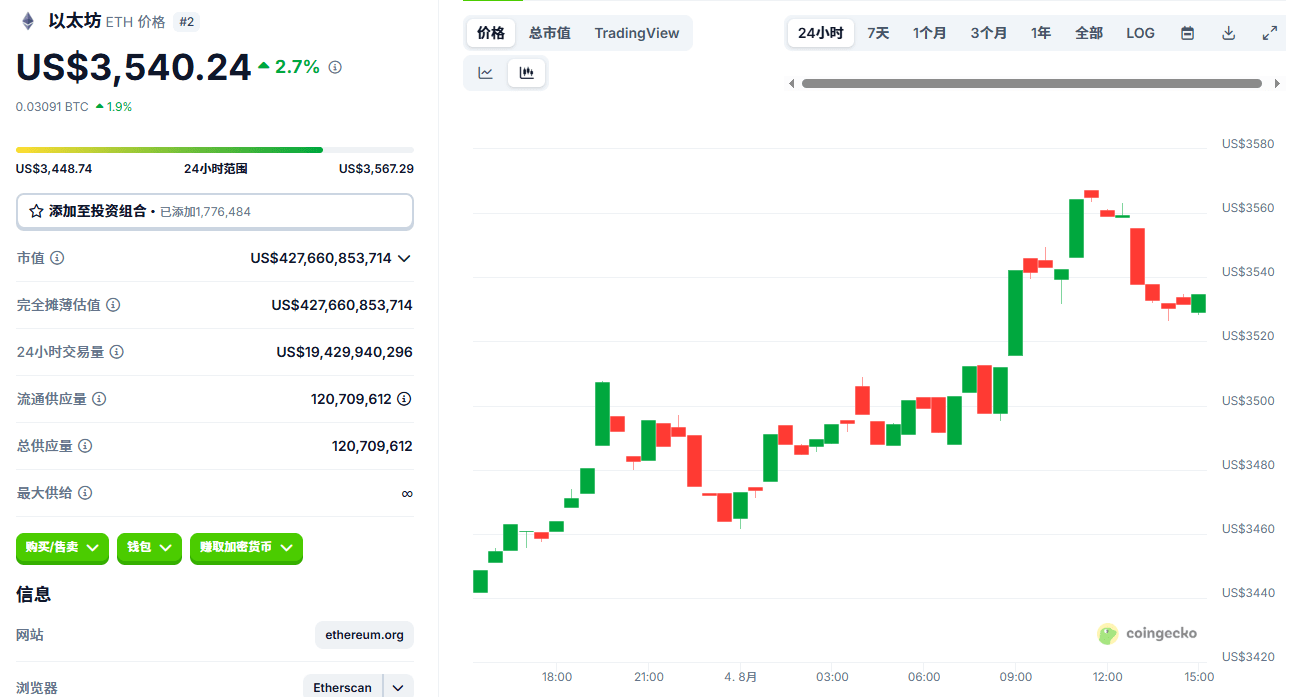Select the 3个月 time range
The image size is (1292, 697).
(988, 33)
